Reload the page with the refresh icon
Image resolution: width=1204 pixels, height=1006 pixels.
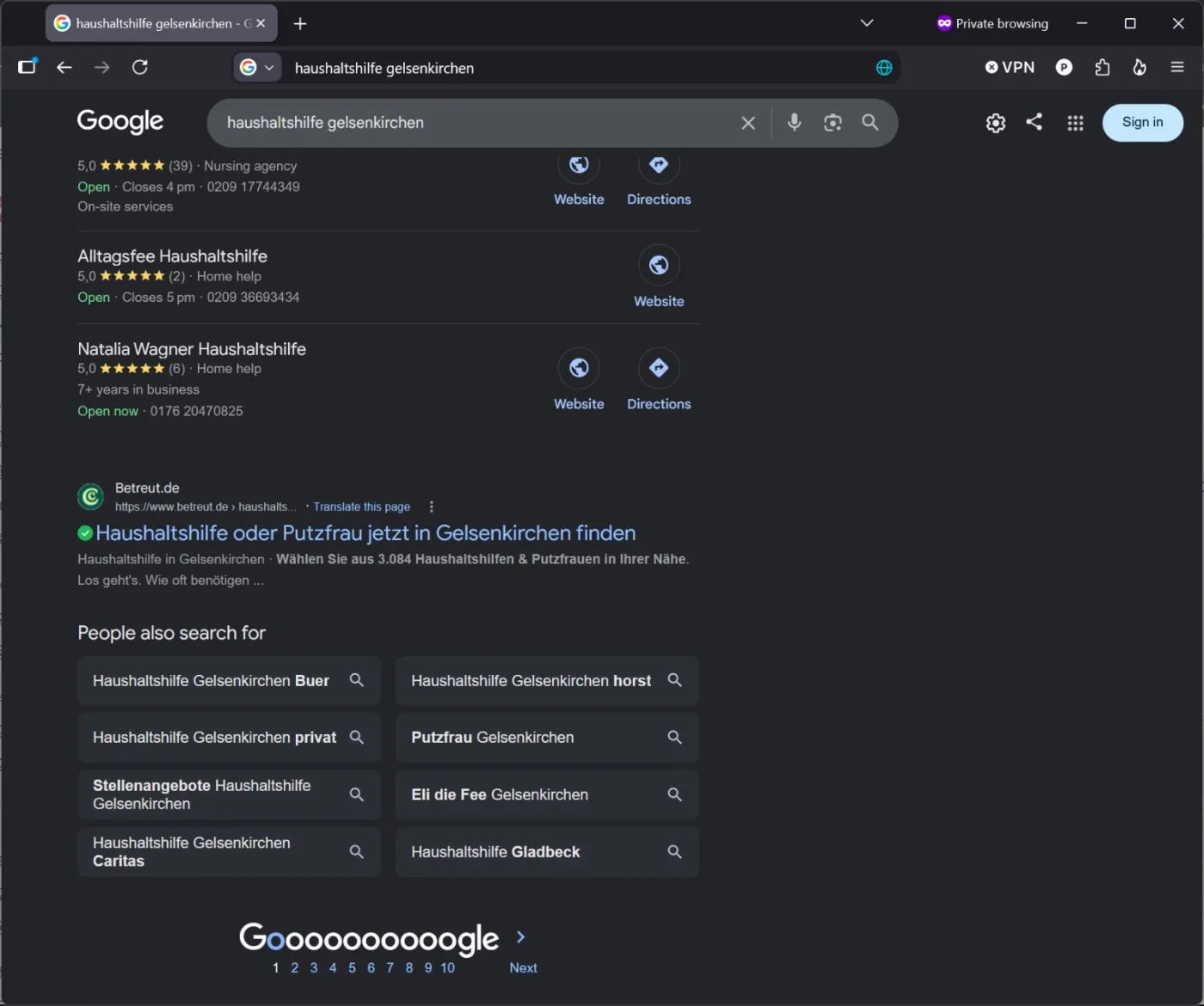pos(140,67)
